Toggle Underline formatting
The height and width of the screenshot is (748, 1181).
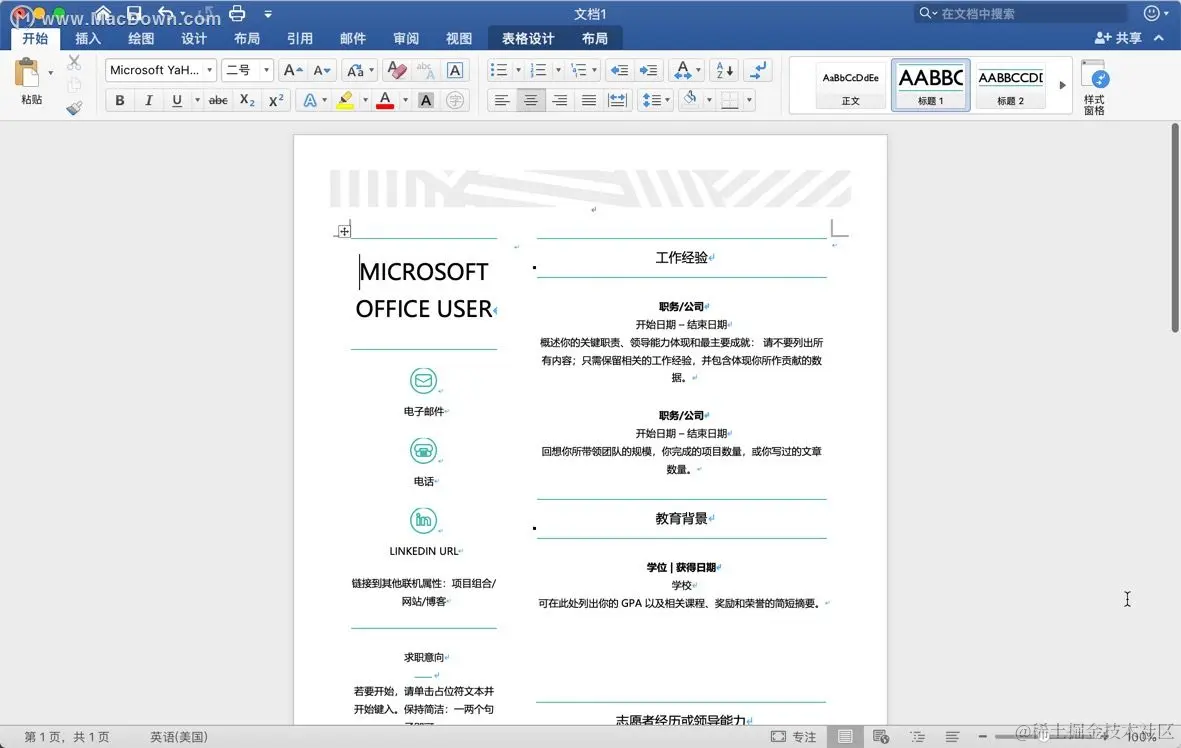tap(177, 100)
